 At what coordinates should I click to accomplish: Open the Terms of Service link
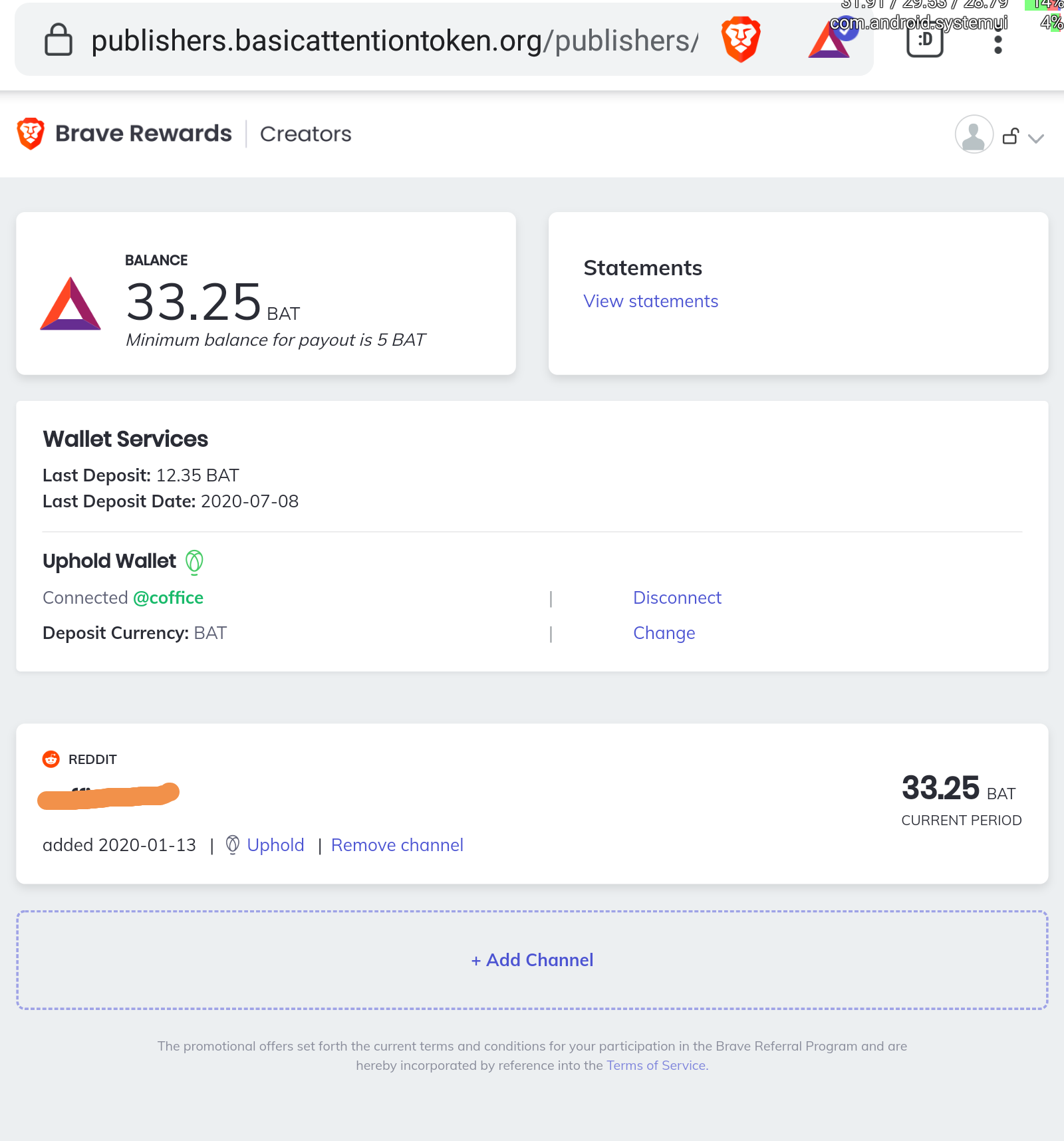click(656, 1065)
